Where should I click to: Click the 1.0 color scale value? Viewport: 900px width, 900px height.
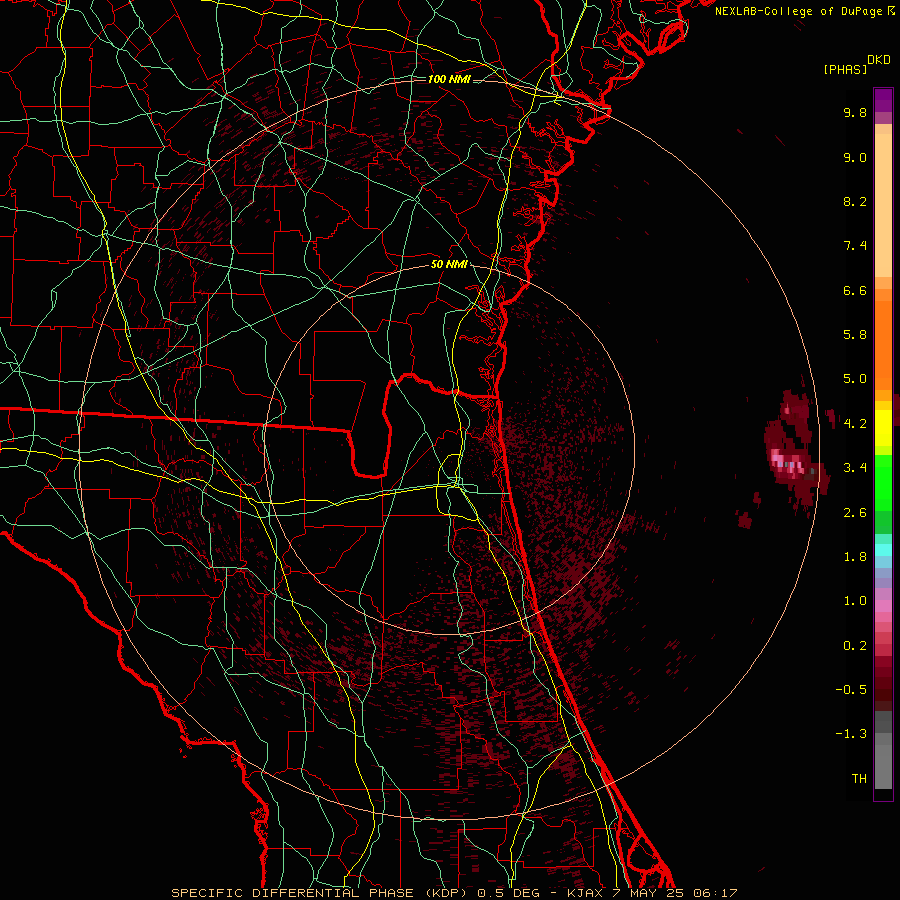pyautogui.click(x=855, y=601)
